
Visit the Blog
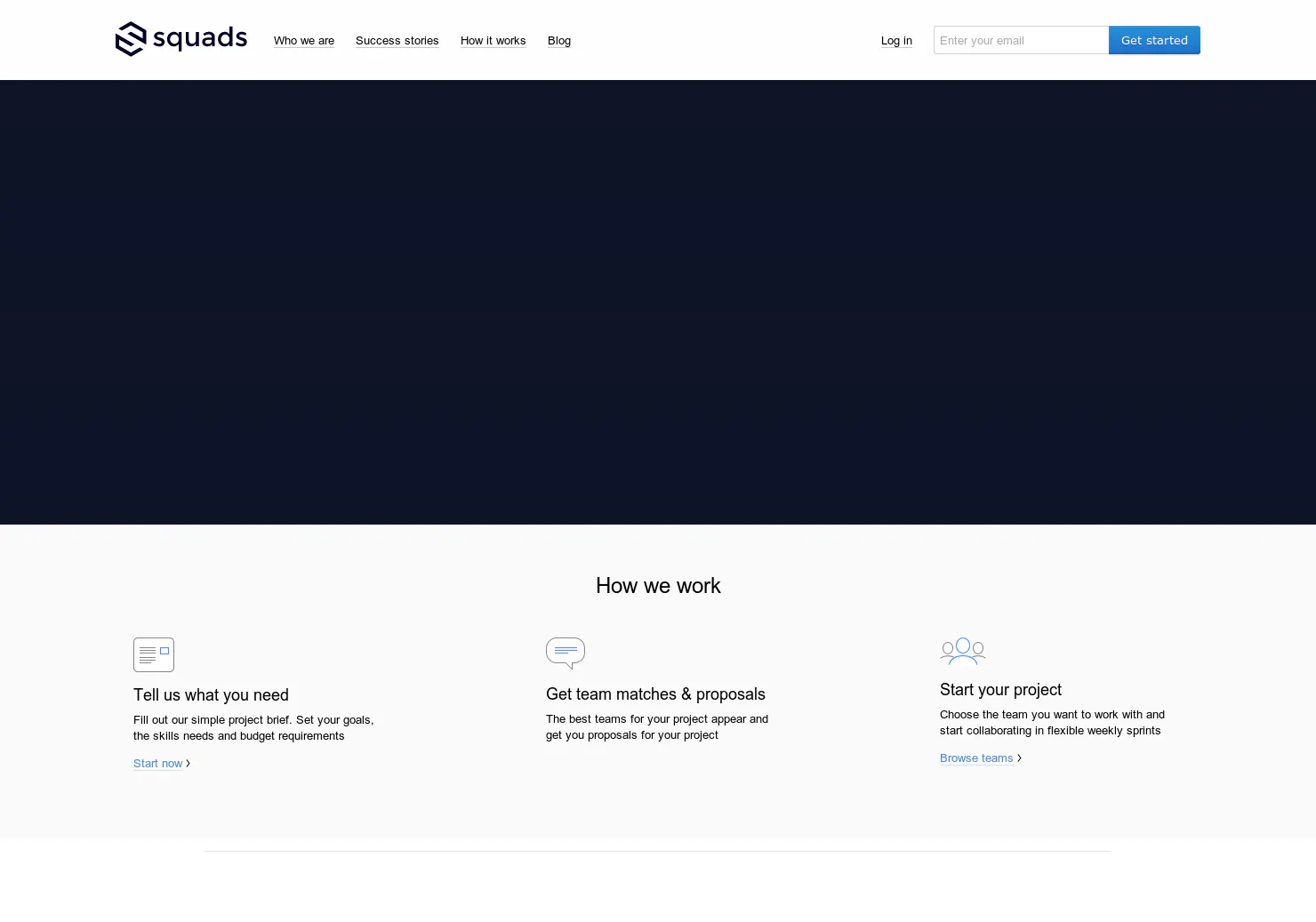[559, 41]
